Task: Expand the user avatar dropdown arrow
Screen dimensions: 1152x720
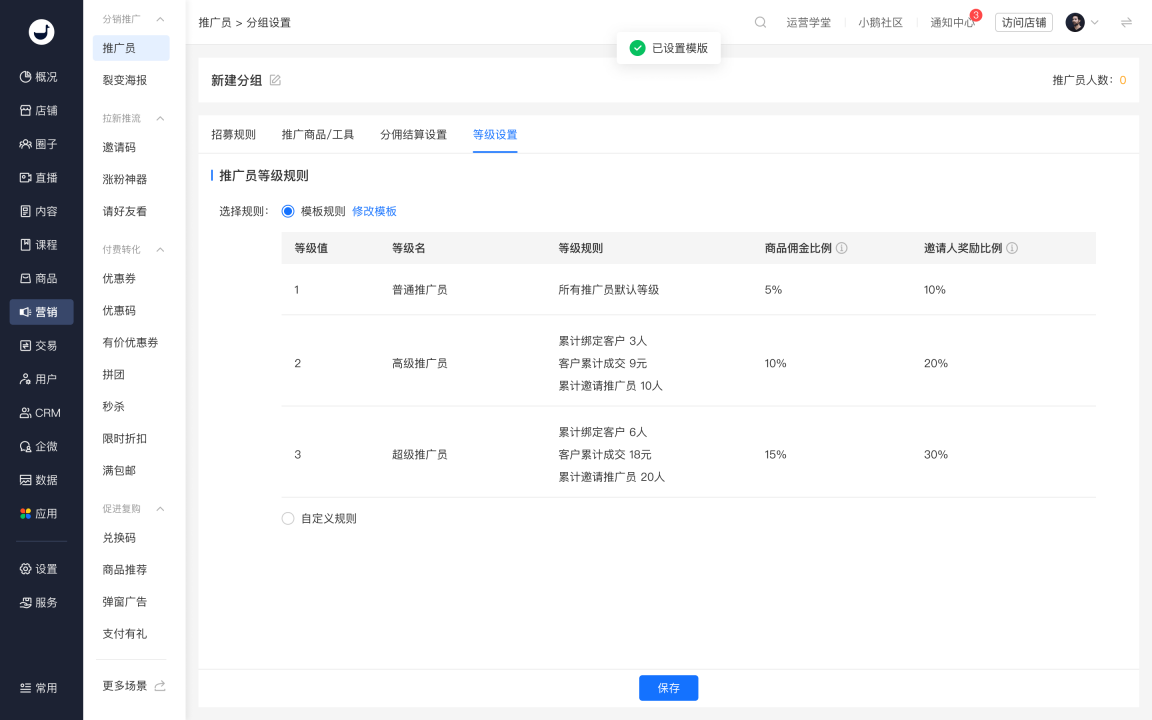Action: coord(1095,23)
